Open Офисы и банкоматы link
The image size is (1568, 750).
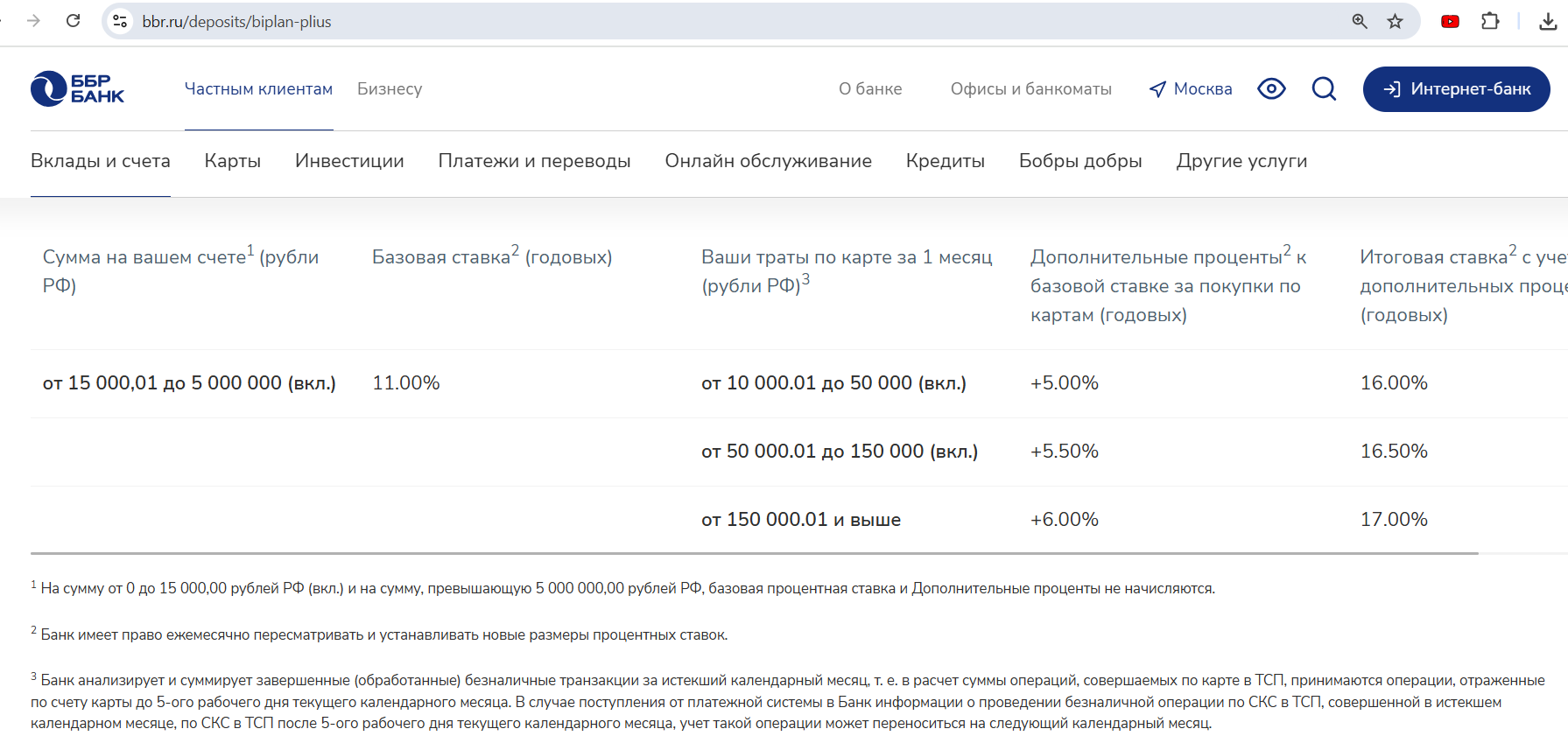click(1031, 88)
